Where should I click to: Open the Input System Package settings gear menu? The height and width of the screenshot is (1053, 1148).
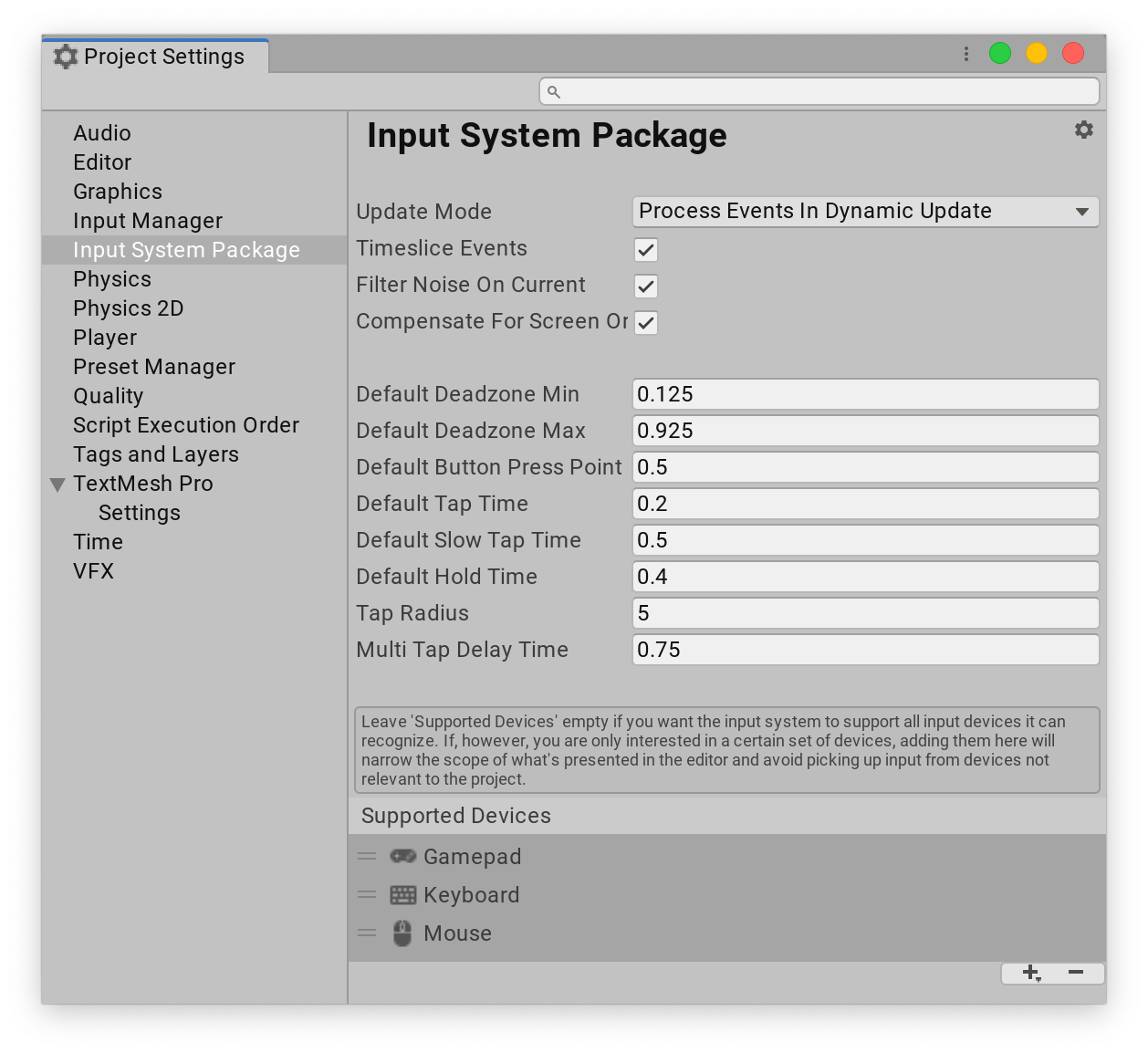coord(1084,130)
